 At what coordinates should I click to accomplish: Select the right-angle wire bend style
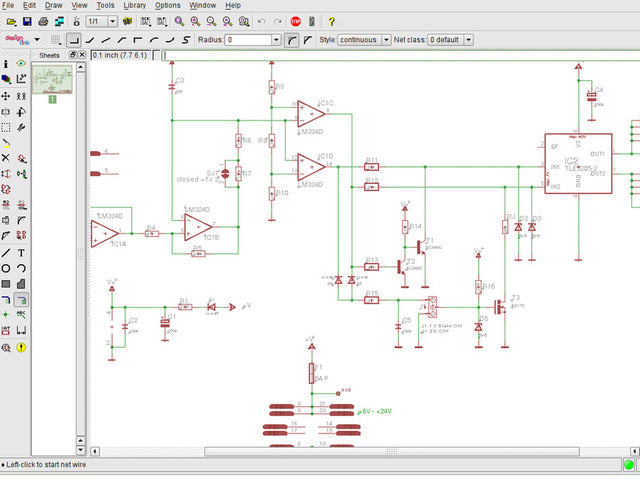(74, 40)
